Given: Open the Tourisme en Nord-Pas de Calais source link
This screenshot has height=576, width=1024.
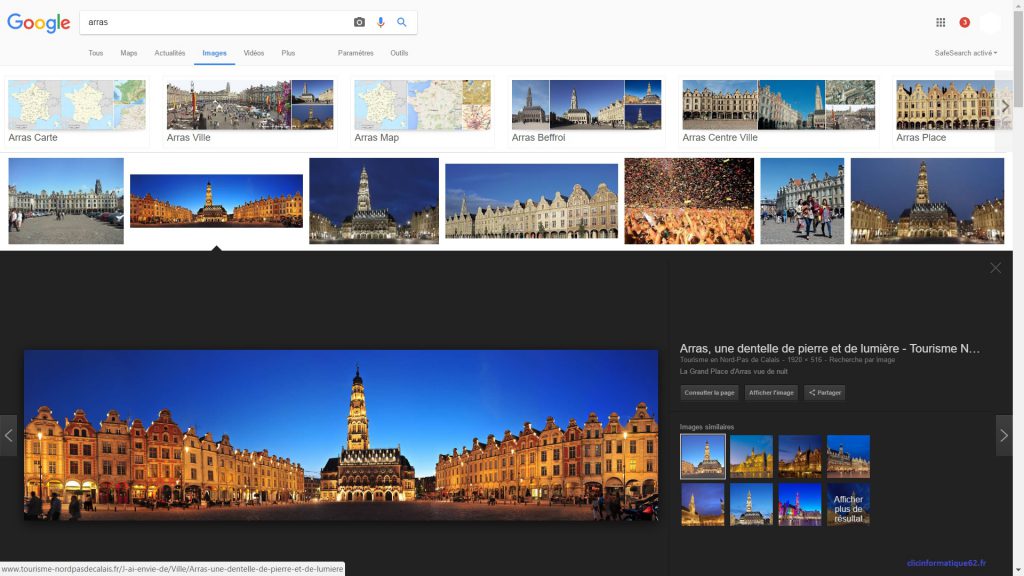Looking at the screenshot, I should 729,360.
